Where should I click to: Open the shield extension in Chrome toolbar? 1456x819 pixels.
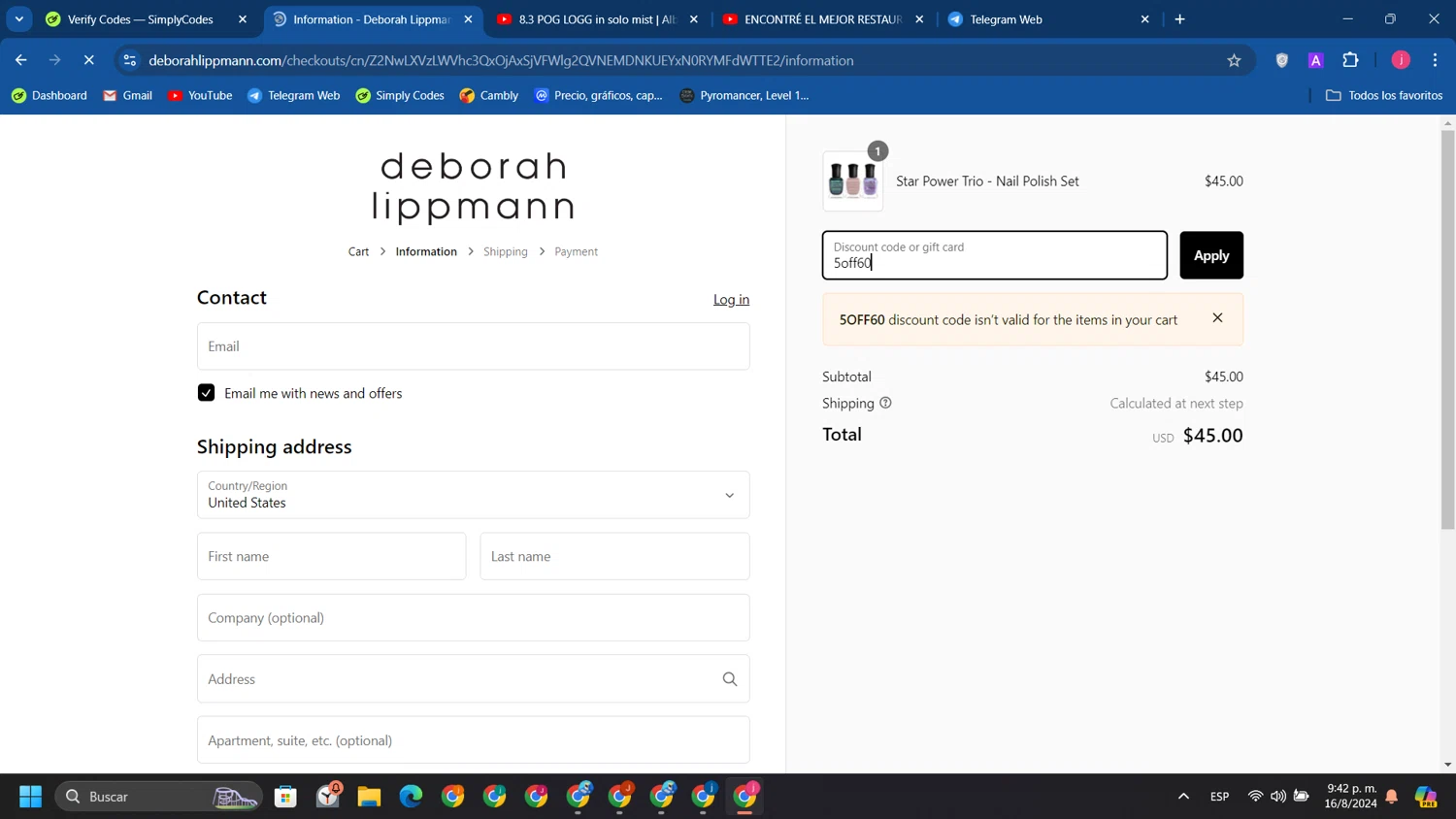[x=1282, y=60]
